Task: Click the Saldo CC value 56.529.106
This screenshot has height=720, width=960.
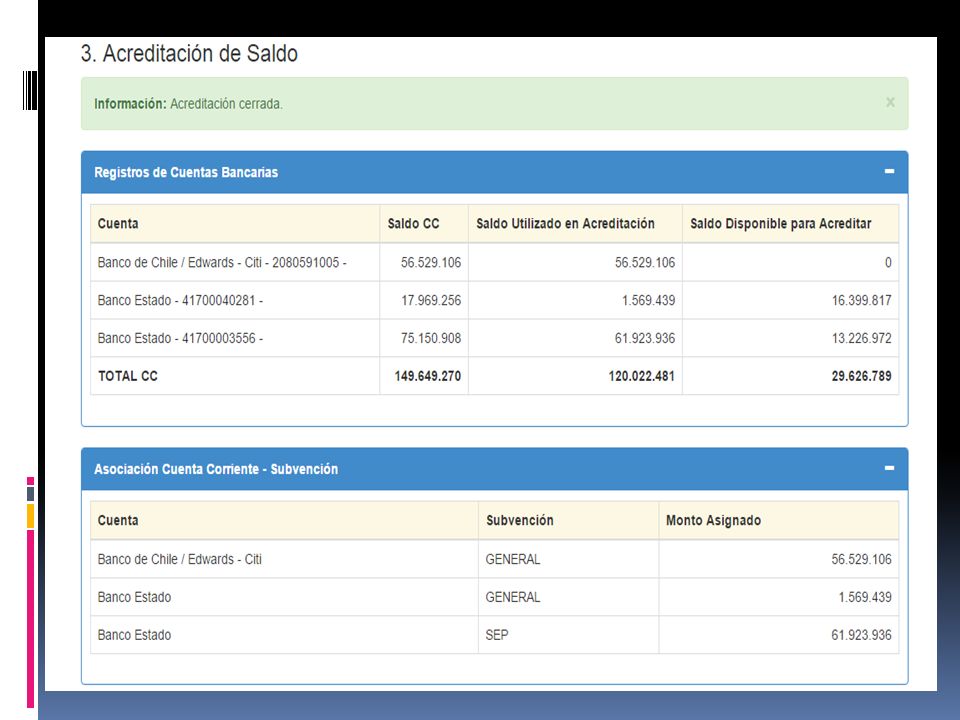Action: click(x=431, y=263)
